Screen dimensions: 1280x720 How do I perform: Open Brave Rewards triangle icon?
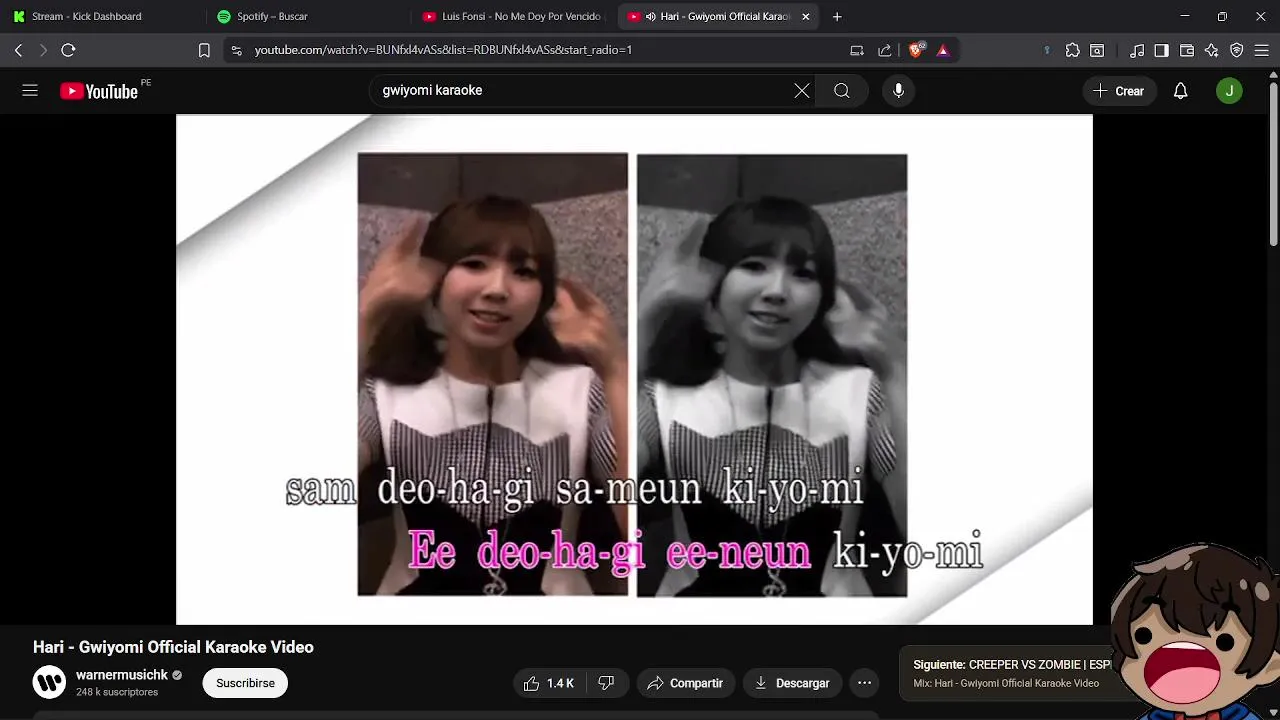[x=942, y=50]
